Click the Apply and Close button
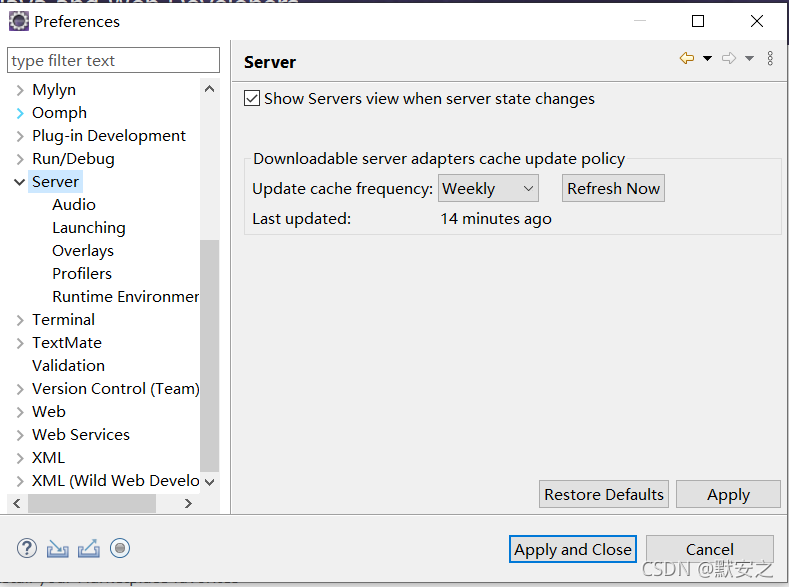Screen dimensions: 789x587 click(573, 549)
